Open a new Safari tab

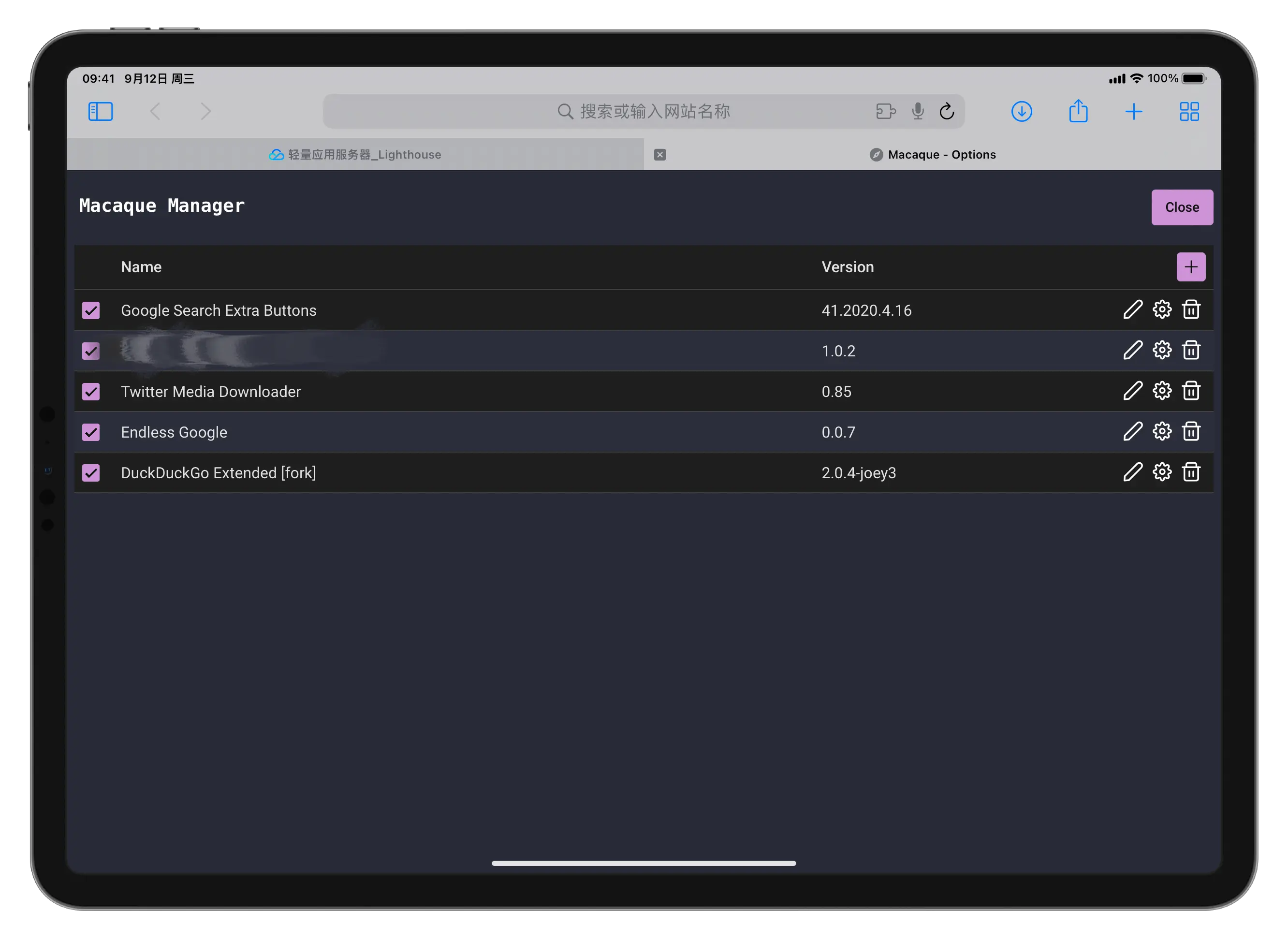tap(1133, 112)
